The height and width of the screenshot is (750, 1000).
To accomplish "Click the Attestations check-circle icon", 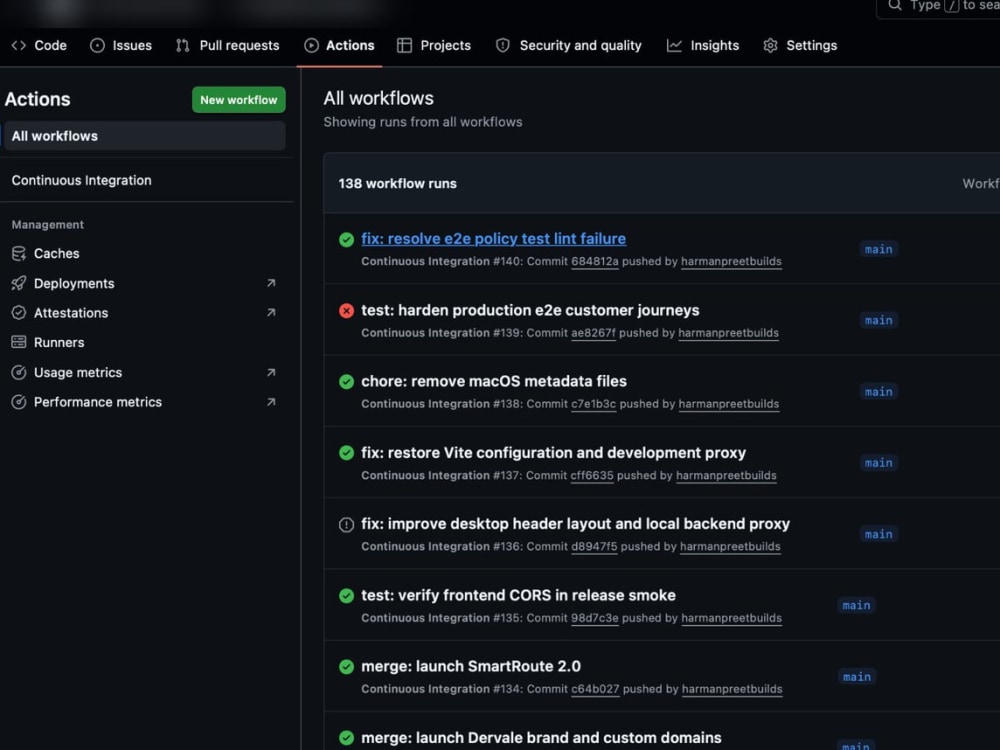I will [x=19, y=312].
